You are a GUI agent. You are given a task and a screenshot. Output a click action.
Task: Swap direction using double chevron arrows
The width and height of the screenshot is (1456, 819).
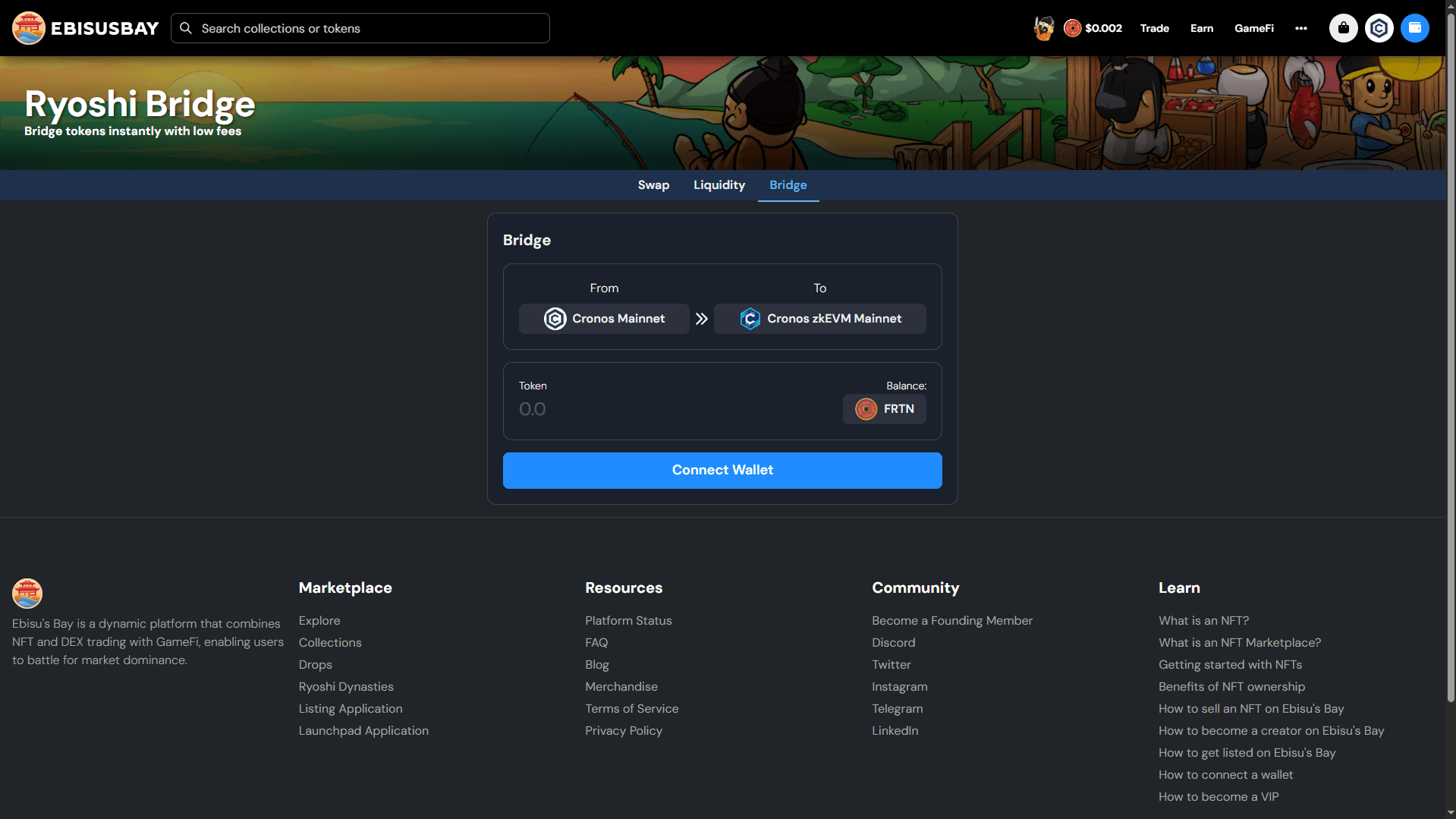point(701,319)
